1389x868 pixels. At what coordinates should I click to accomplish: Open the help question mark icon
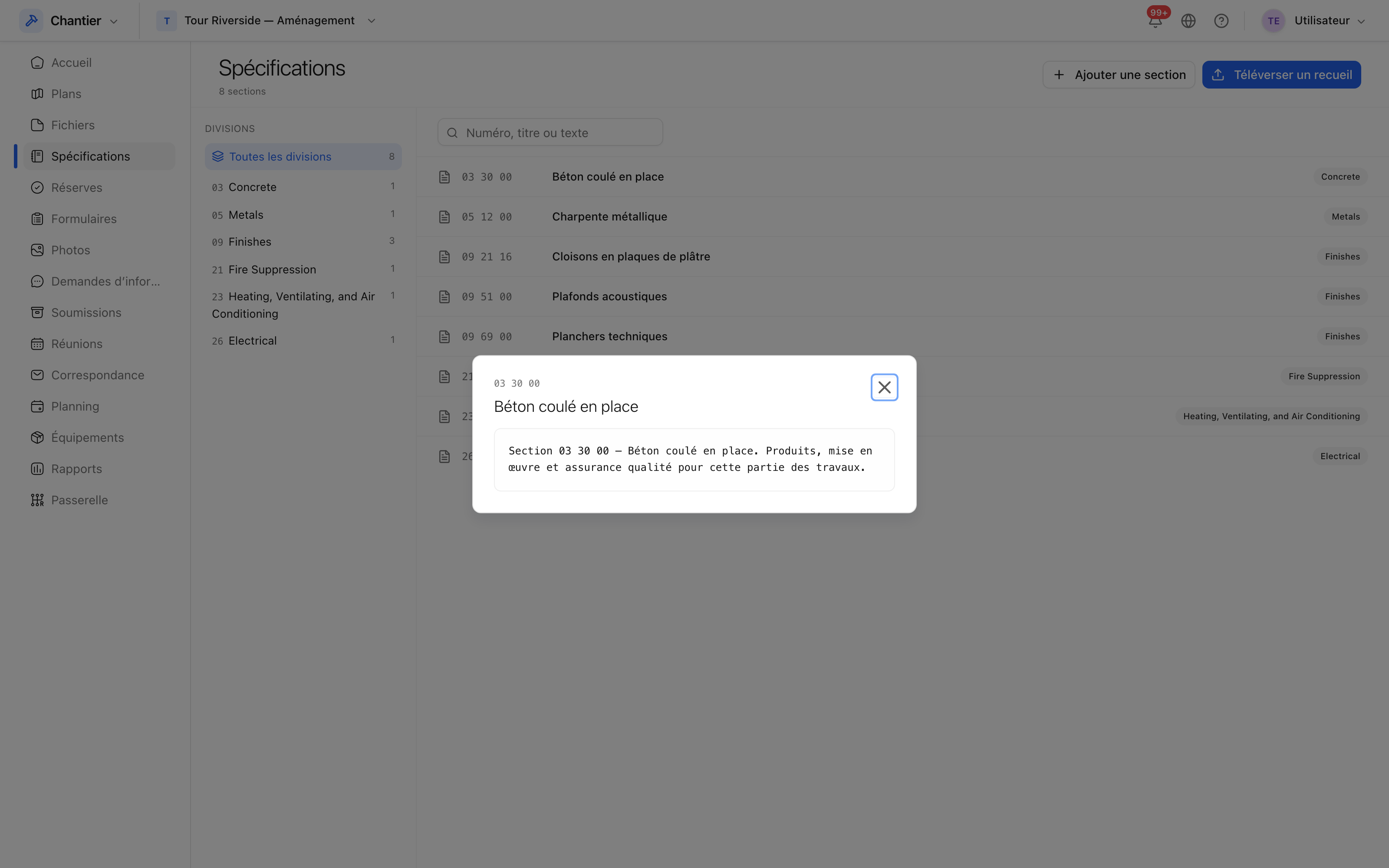click(x=1221, y=21)
